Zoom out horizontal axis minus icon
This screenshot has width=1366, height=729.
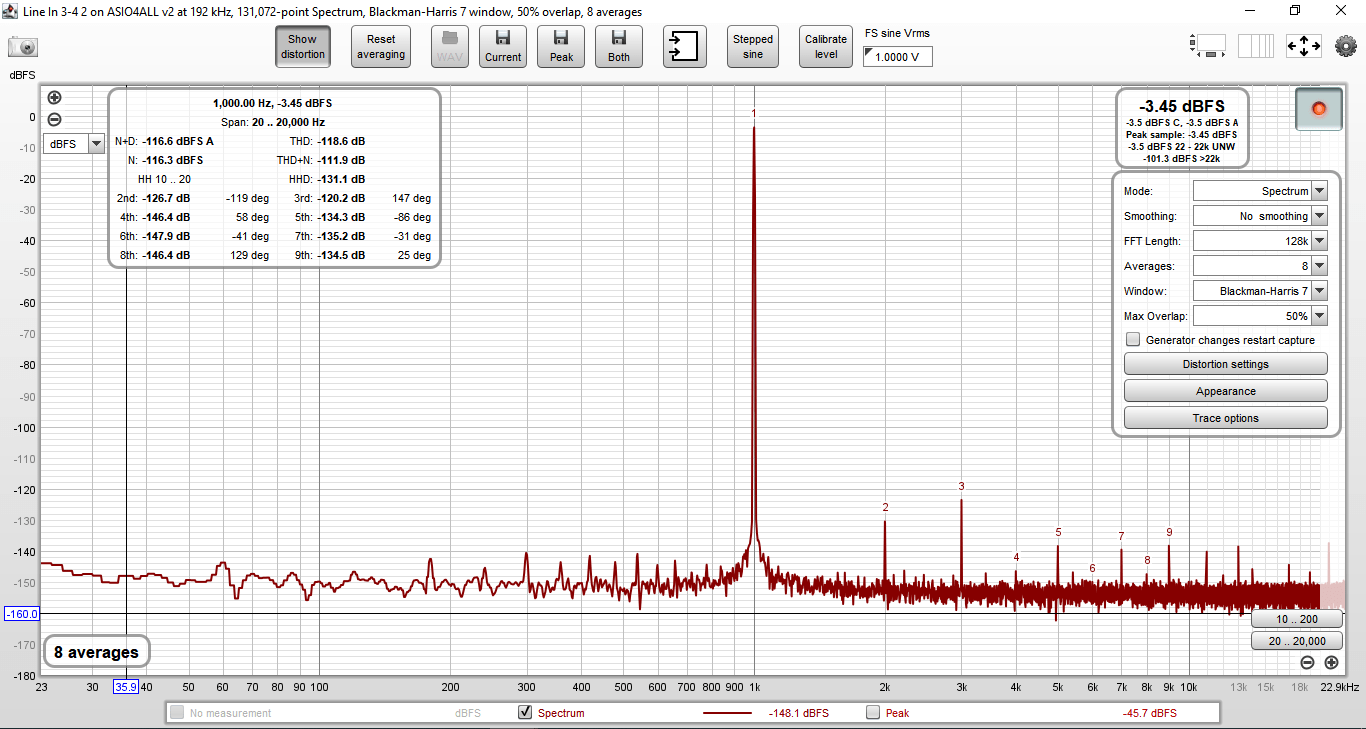pos(1307,662)
